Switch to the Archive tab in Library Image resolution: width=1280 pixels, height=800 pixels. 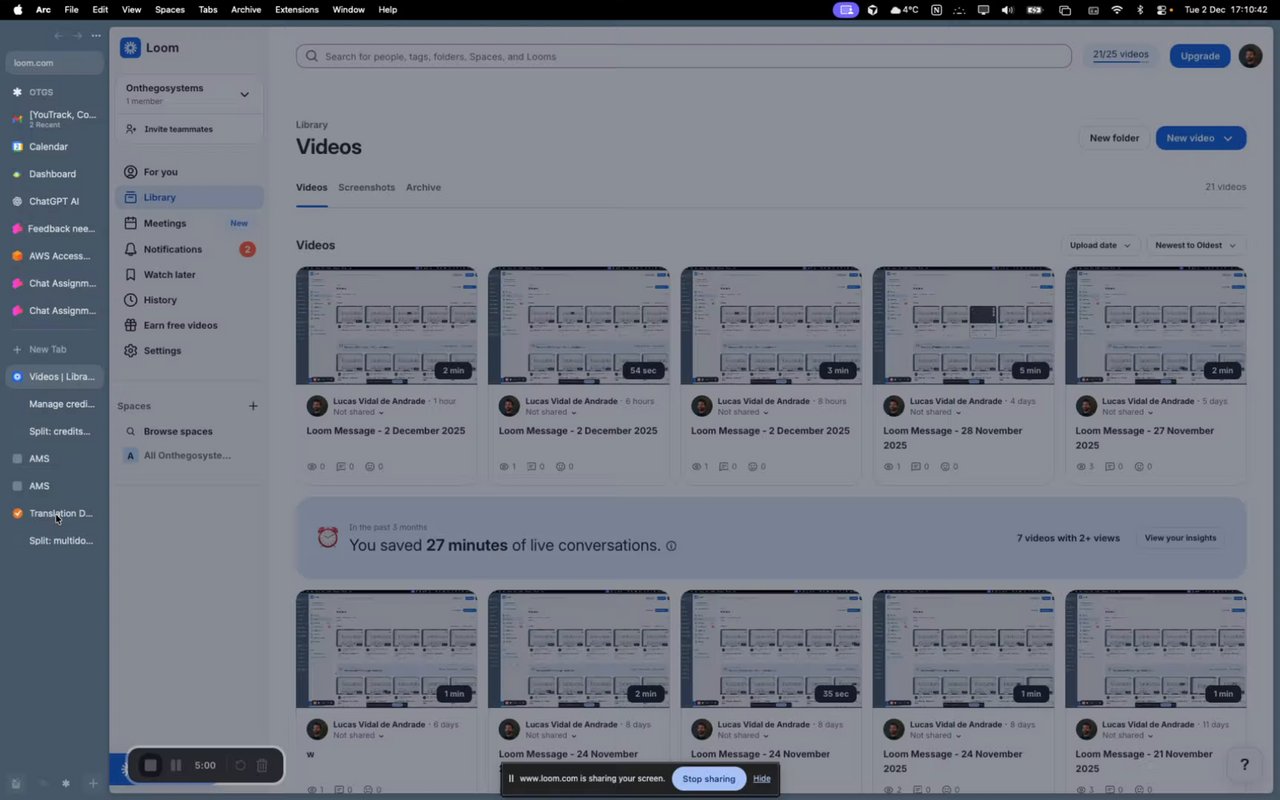(x=423, y=187)
